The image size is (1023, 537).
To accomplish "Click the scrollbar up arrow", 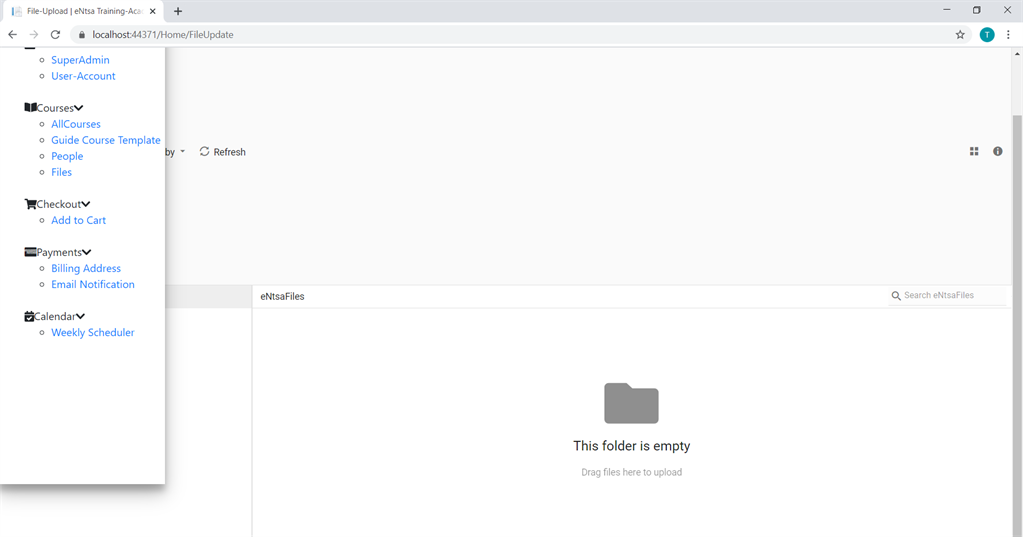I will click(1017, 54).
